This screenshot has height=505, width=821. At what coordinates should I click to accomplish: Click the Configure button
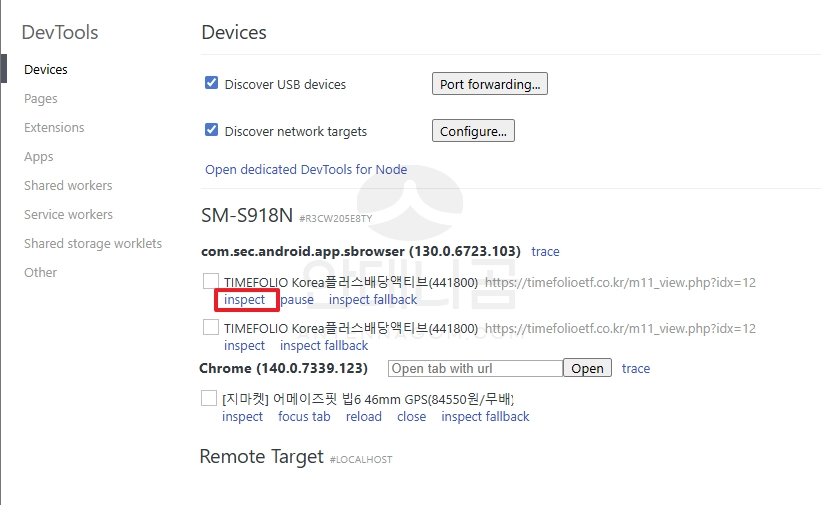(x=473, y=130)
